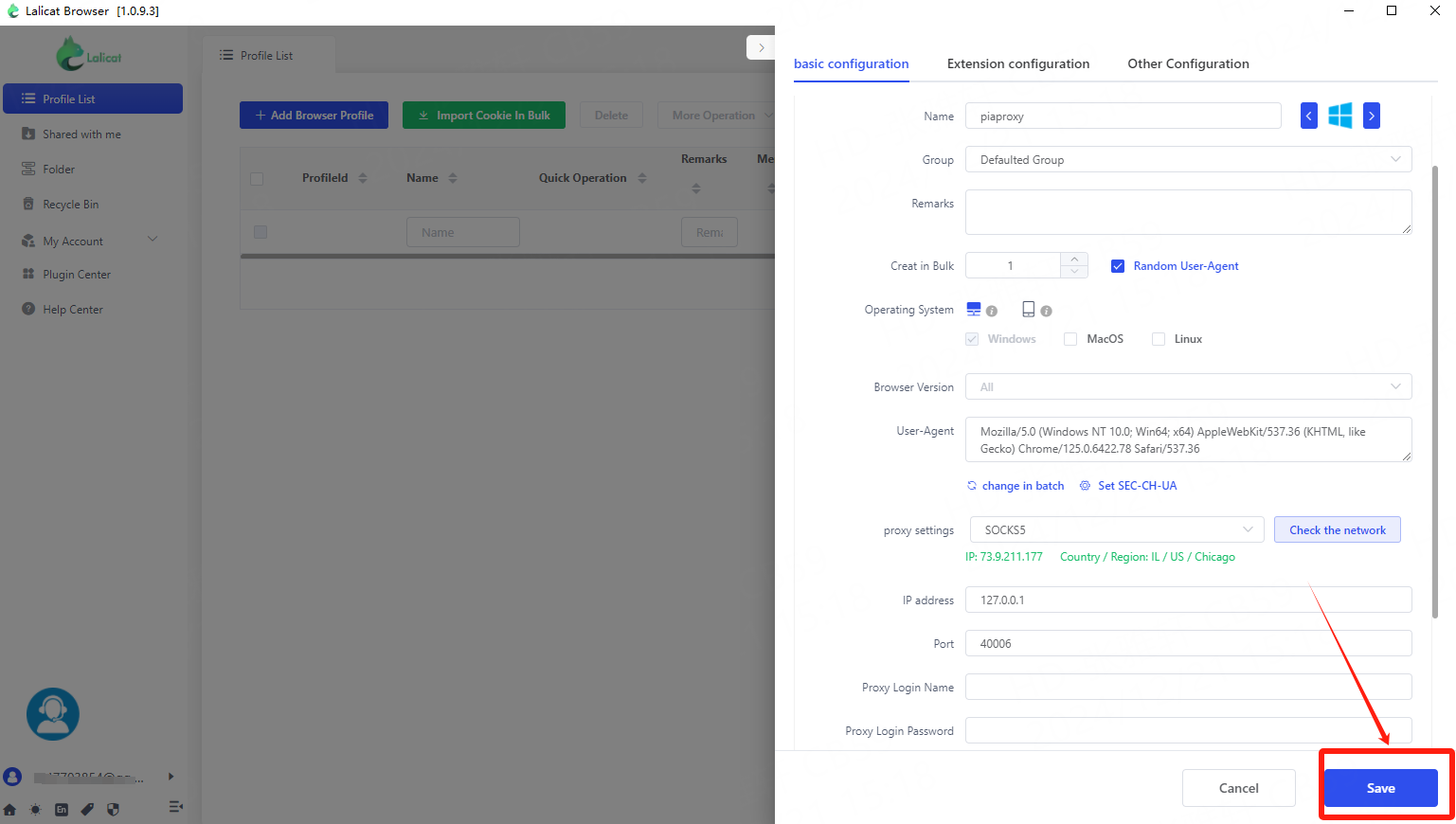Check the MacOS operating system checkbox
The height and width of the screenshot is (824, 1456).
1070,339
